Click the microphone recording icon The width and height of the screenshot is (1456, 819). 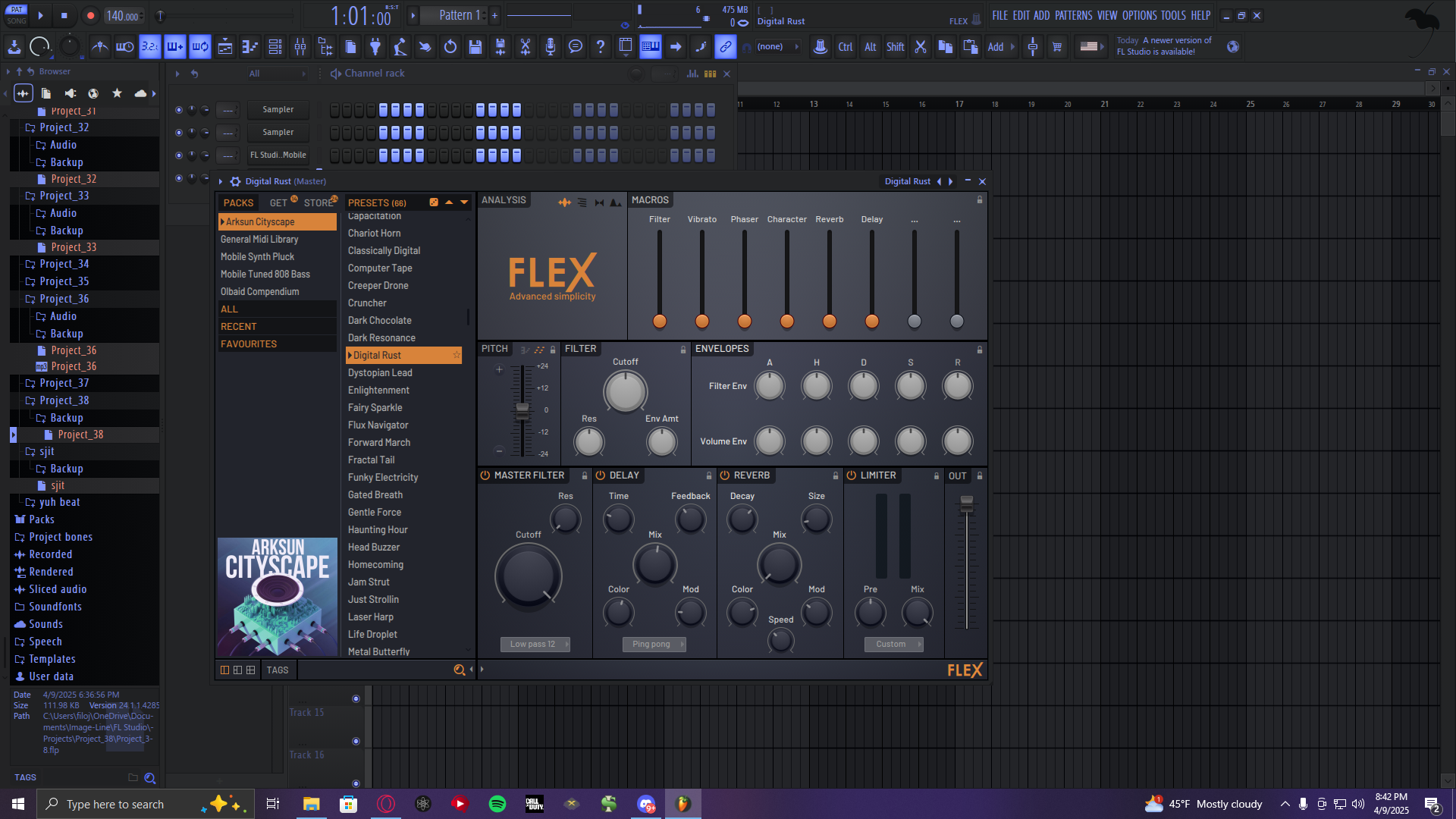pos(551,47)
